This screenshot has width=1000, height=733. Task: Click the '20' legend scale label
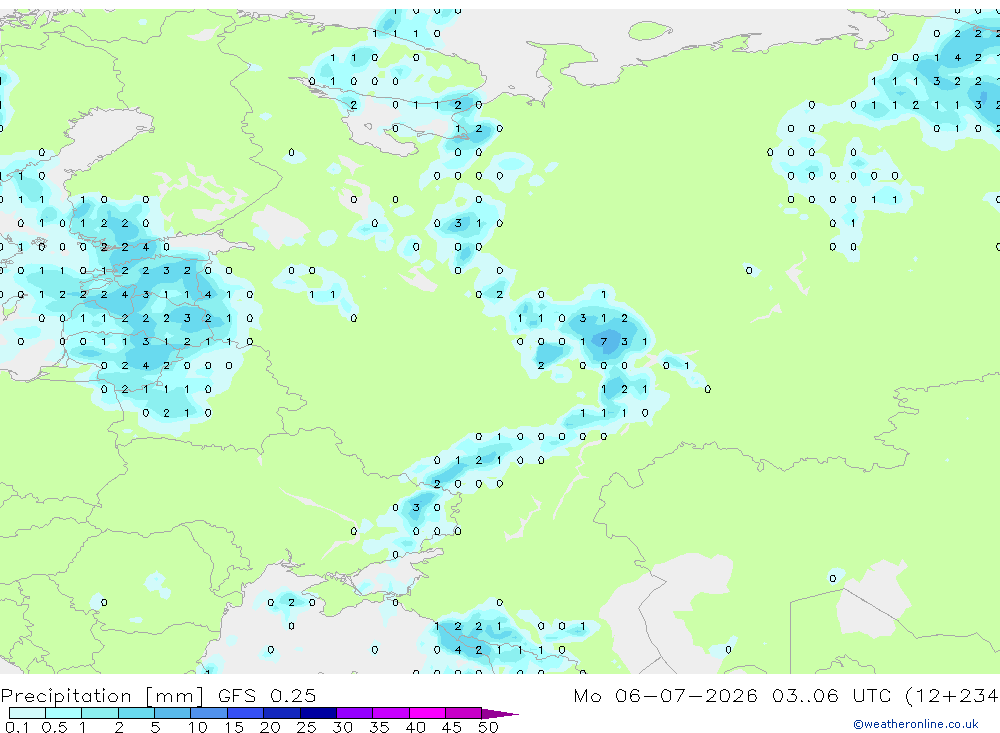(x=270, y=727)
